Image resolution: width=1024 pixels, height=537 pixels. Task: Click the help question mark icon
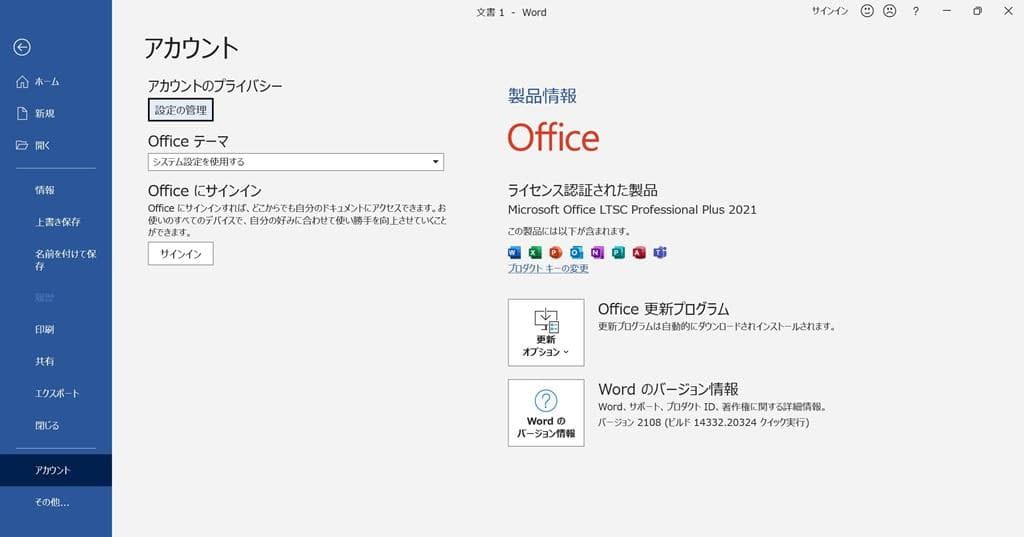(x=915, y=11)
